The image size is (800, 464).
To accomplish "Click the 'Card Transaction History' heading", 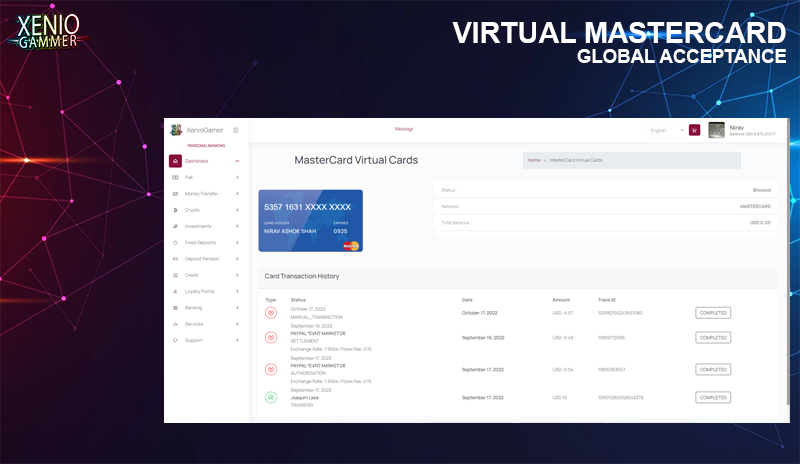I will (x=302, y=276).
